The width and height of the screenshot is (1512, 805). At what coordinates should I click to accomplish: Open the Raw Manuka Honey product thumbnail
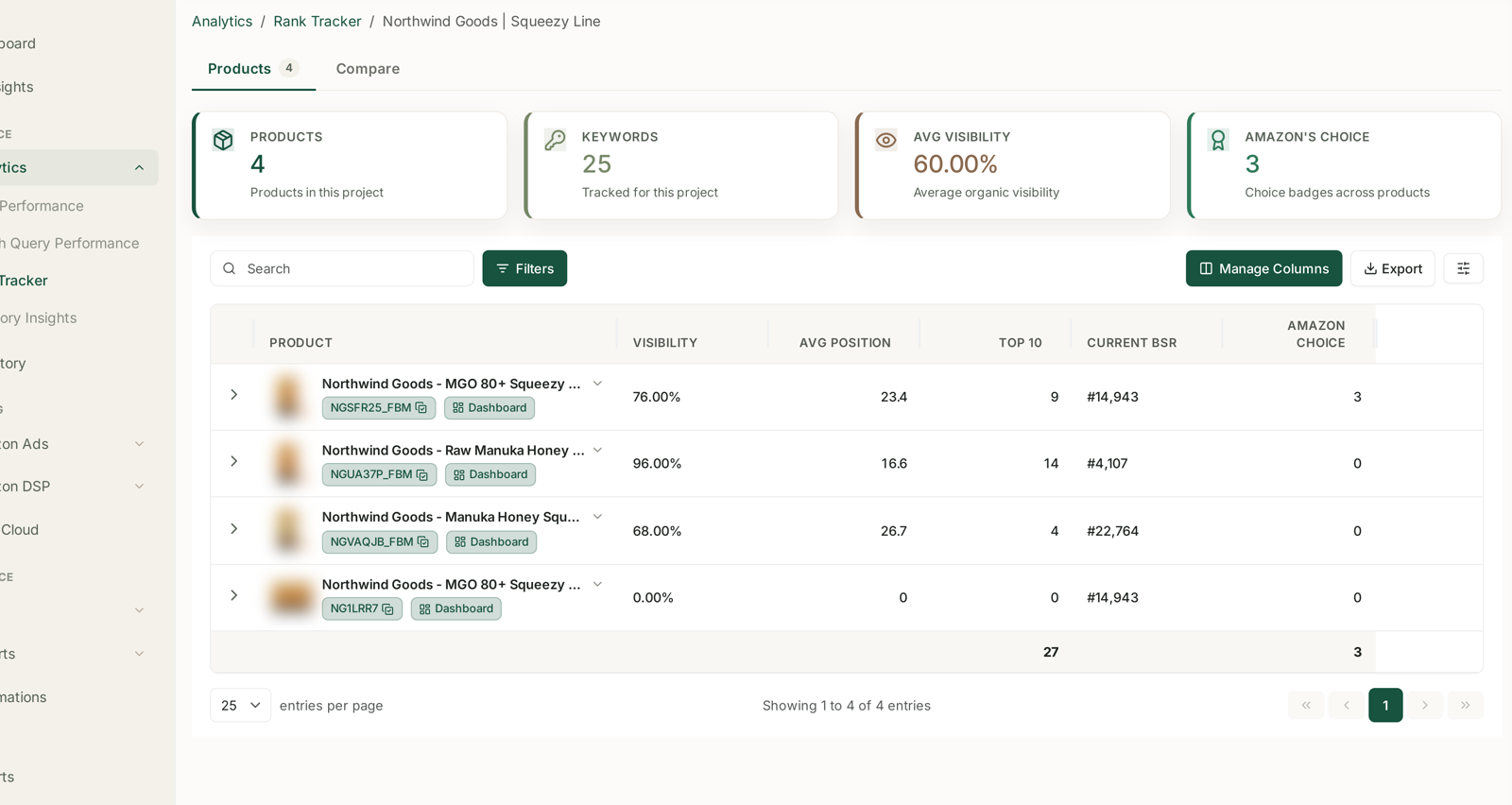(x=288, y=463)
